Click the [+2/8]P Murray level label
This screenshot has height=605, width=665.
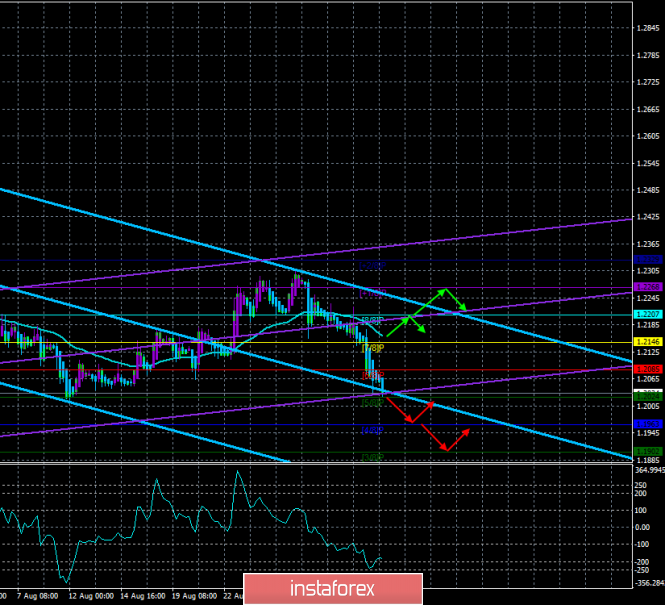pyautogui.click(x=373, y=266)
